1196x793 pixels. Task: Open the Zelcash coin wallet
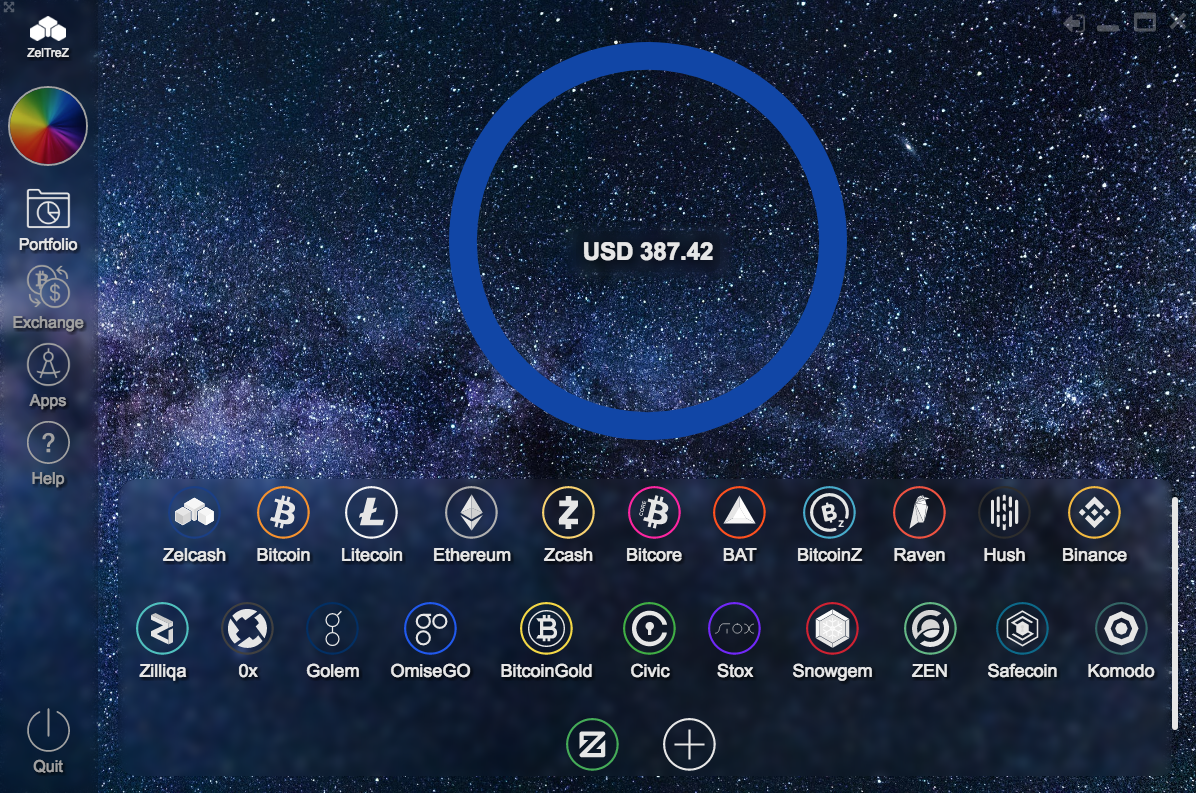click(x=194, y=526)
